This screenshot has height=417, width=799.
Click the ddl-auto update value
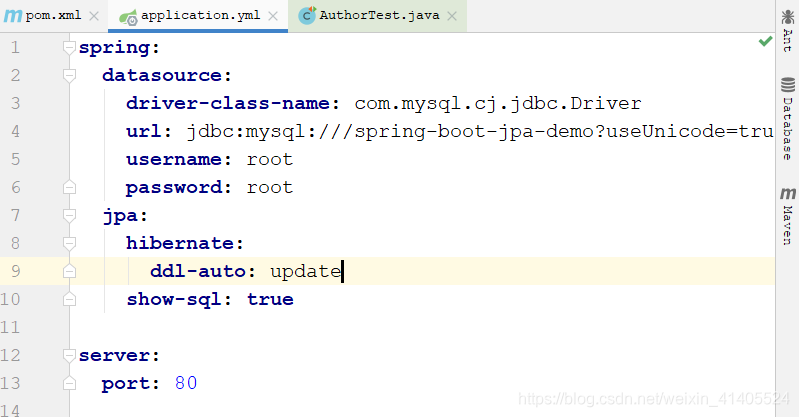point(305,271)
